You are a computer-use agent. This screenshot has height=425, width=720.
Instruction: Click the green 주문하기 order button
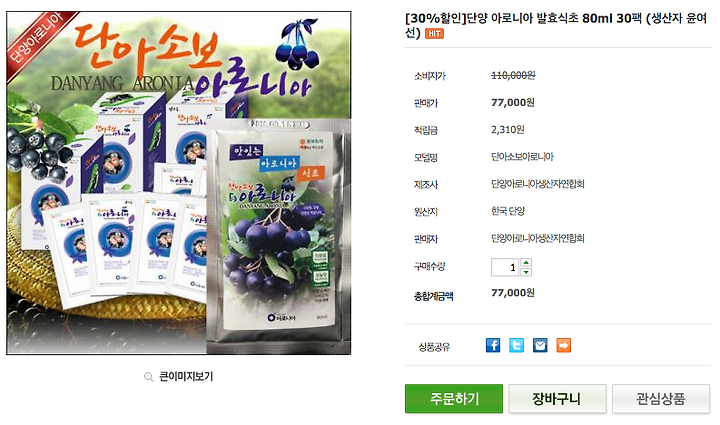(x=454, y=398)
